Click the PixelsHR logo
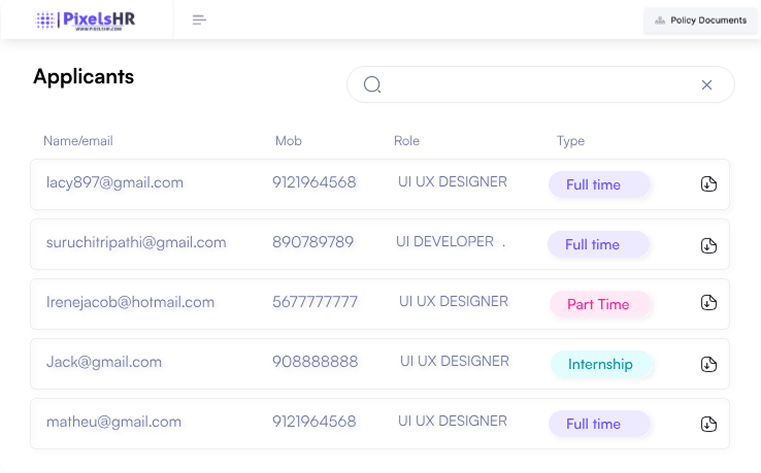This screenshot has height=473, width=761. [85, 20]
